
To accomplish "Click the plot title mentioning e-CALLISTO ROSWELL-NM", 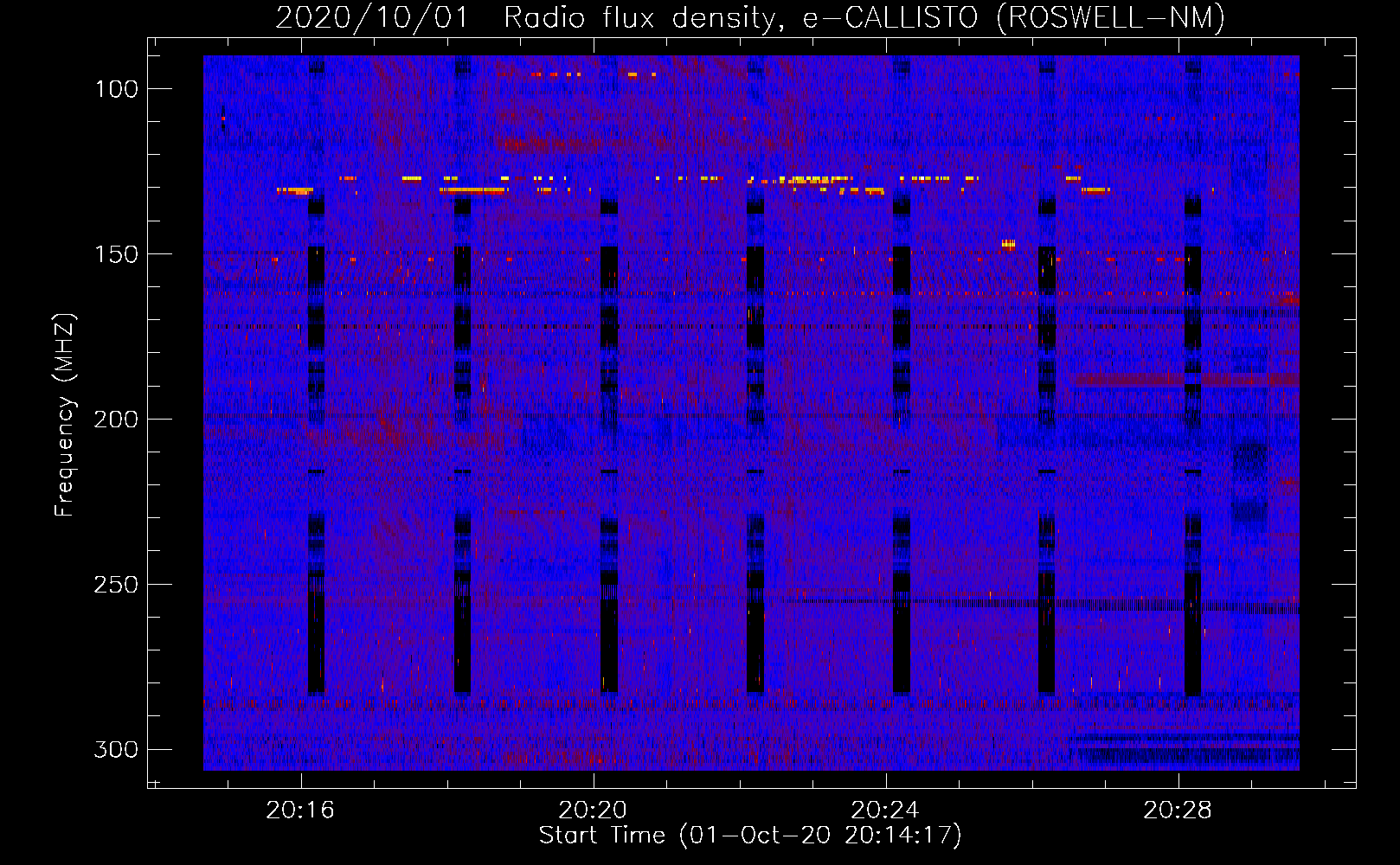I will (750, 17).
